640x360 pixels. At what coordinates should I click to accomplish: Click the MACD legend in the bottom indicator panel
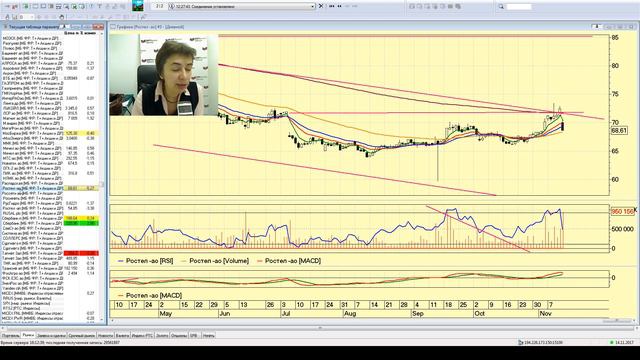click(x=150, y=295)
